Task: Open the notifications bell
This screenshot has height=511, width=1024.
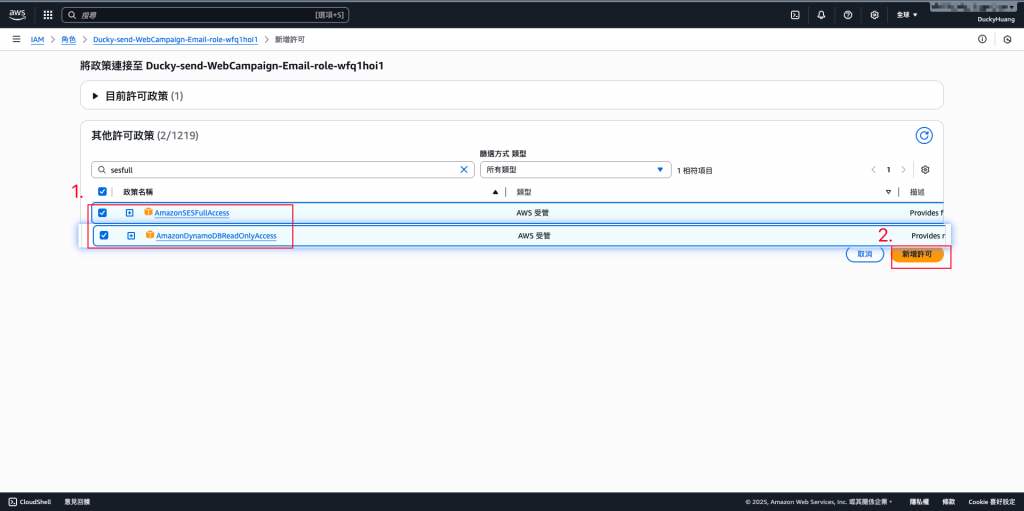Action: pos(822,14)
